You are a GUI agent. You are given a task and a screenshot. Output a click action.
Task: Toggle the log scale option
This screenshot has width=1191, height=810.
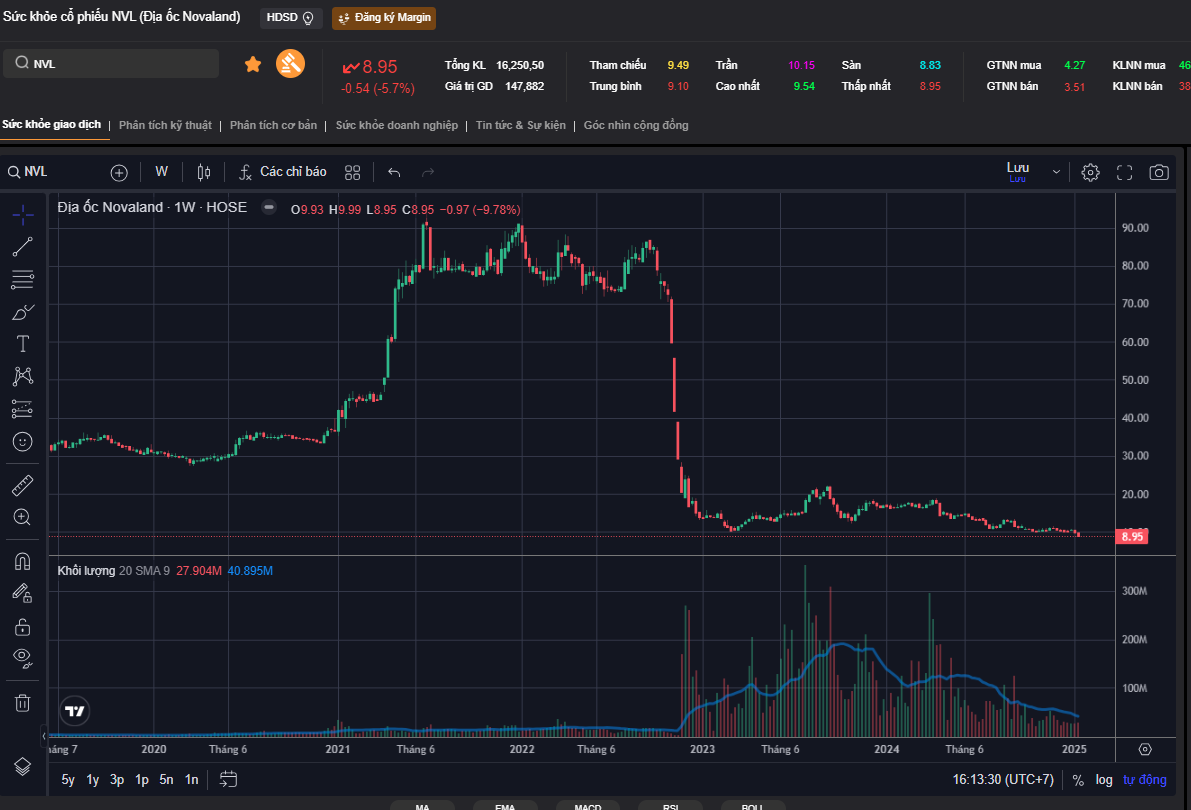1103,780
